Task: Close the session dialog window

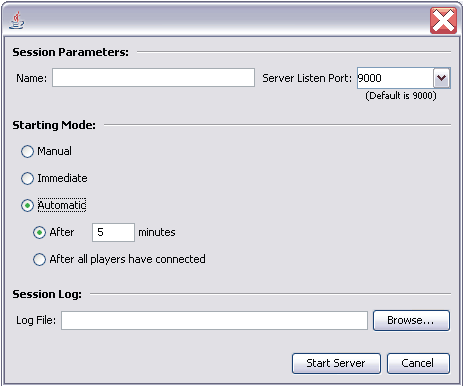Action: tap(443, 21)
